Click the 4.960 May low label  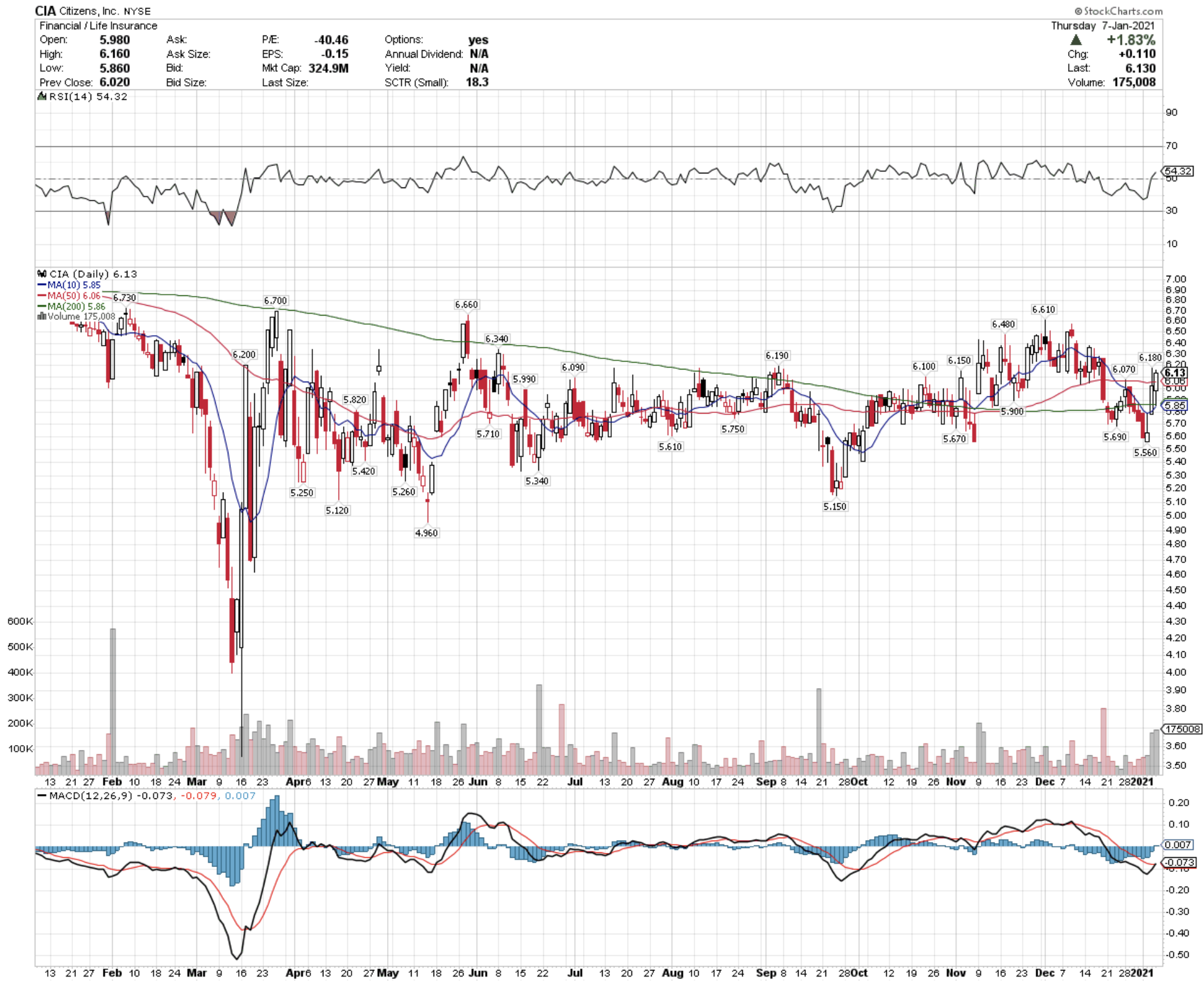[x=427, y=533]
